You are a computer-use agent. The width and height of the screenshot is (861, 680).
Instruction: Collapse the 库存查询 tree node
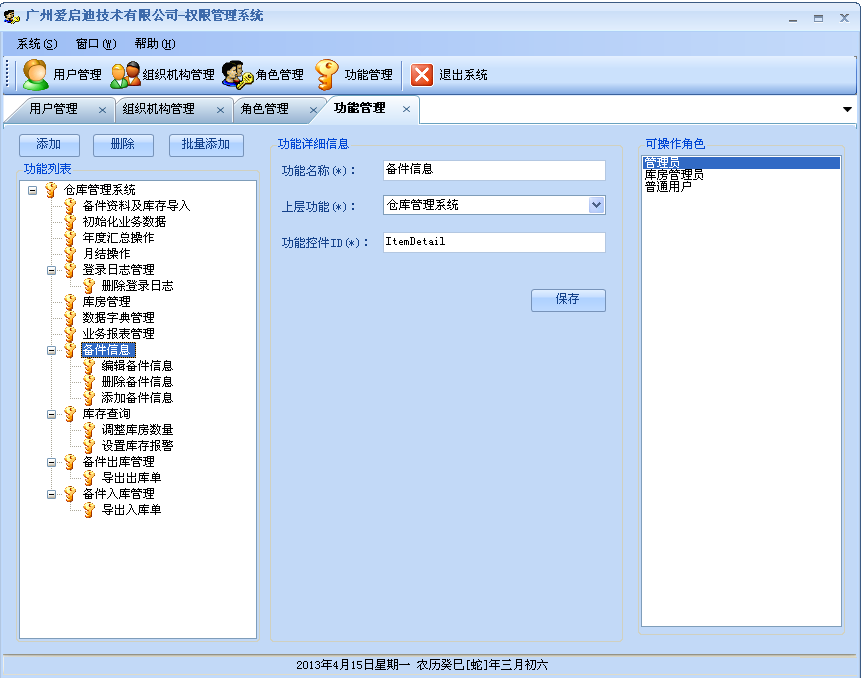click(52, 414)
